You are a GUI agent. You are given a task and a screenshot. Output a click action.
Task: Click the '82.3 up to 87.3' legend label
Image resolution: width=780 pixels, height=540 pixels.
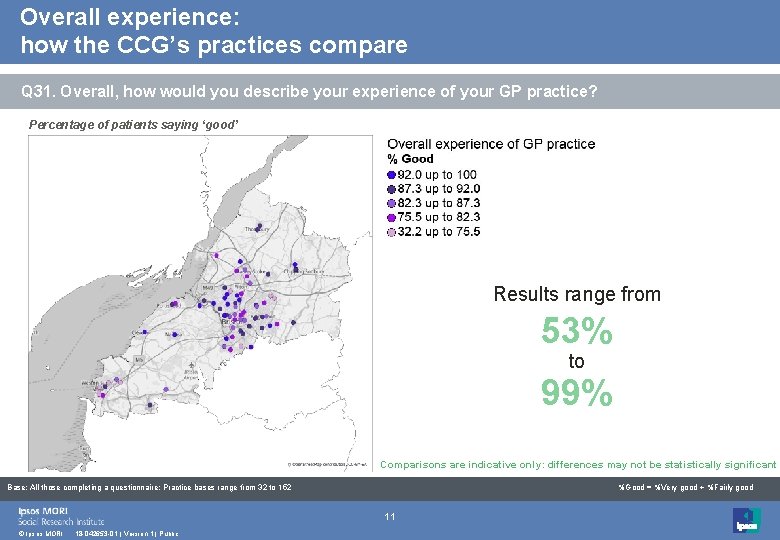click(439, 203)
